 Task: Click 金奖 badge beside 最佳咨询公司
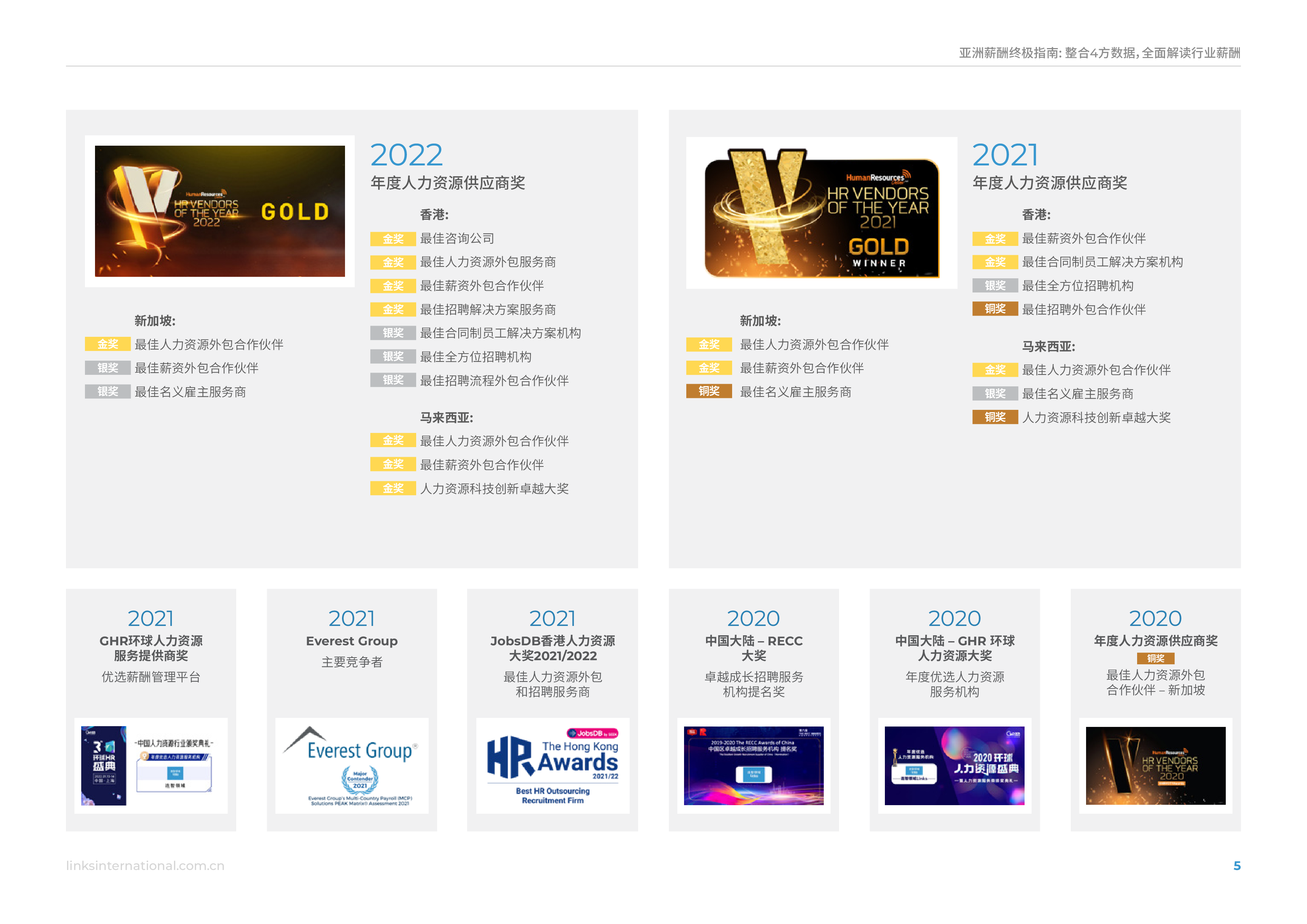click(x=393, y=238)
